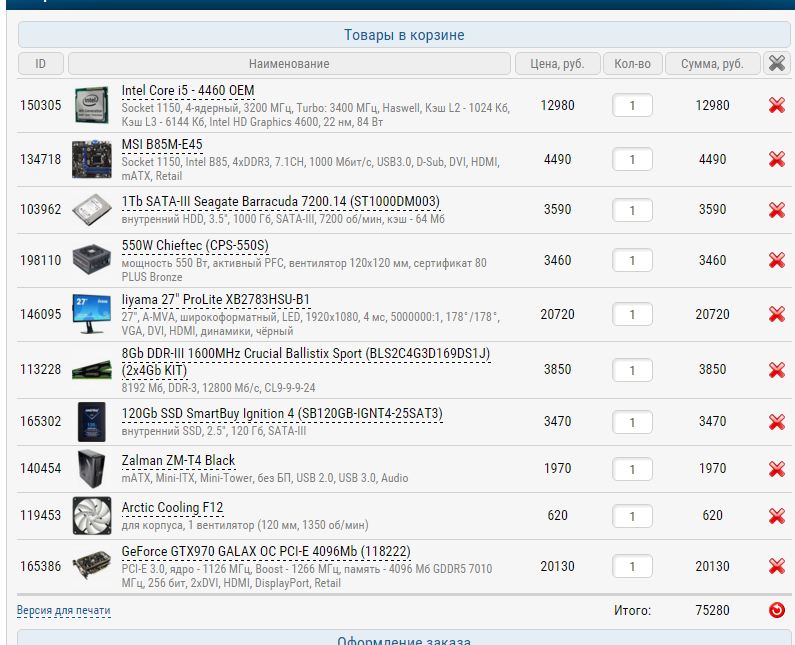Click total sum 75280
The width and height of the screenshot is (795, 645).
[x=712, y=610]
